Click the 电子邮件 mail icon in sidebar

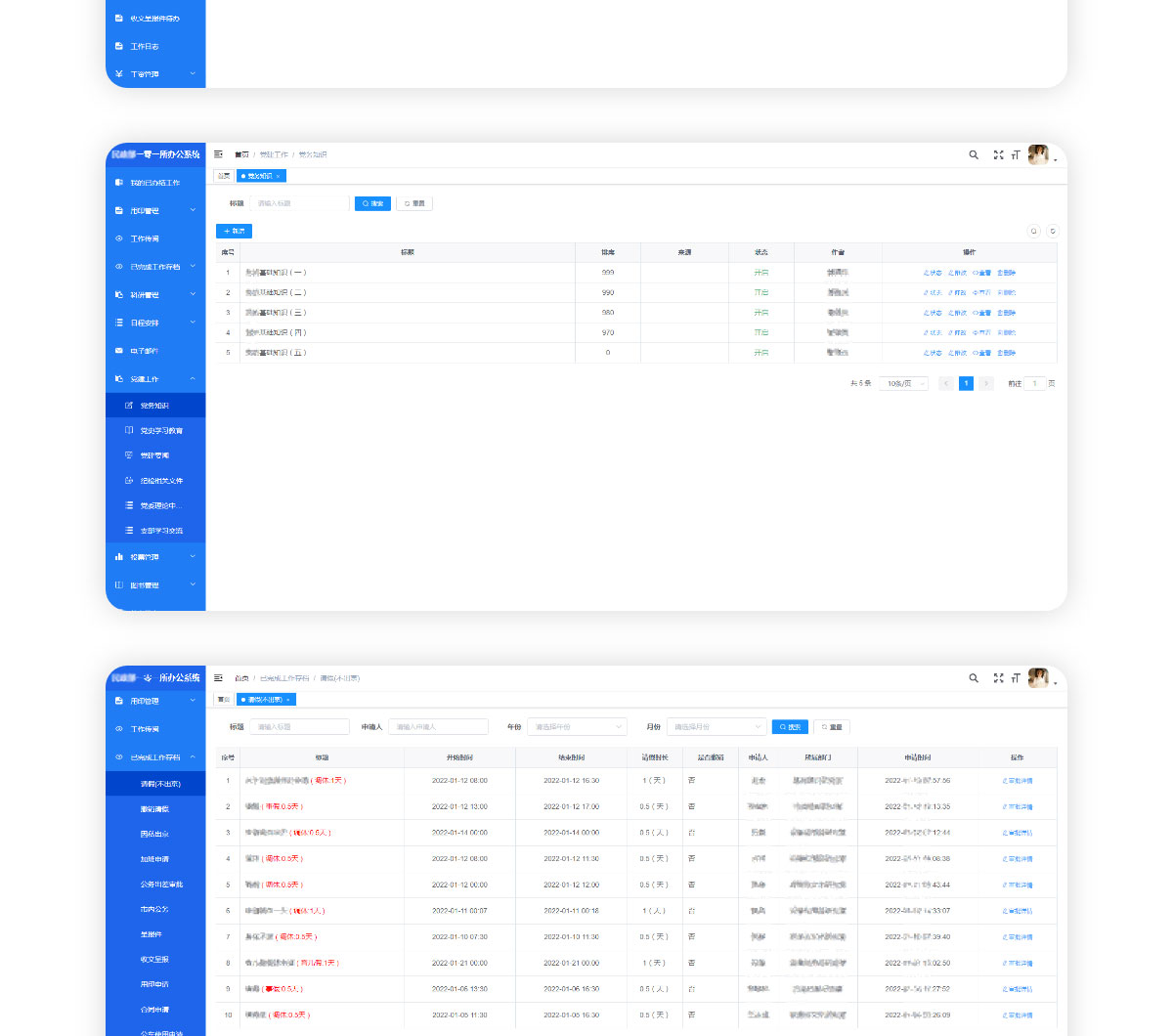[x=119, y=351]
